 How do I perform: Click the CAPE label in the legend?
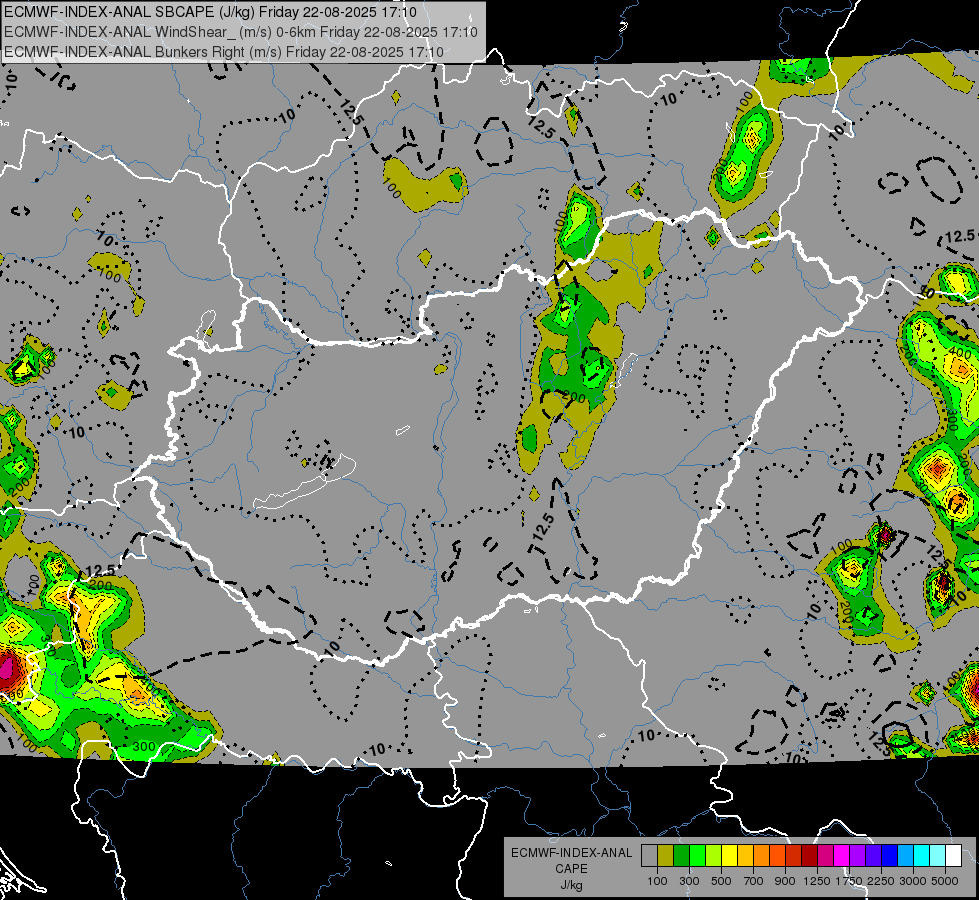coord(571,869)
